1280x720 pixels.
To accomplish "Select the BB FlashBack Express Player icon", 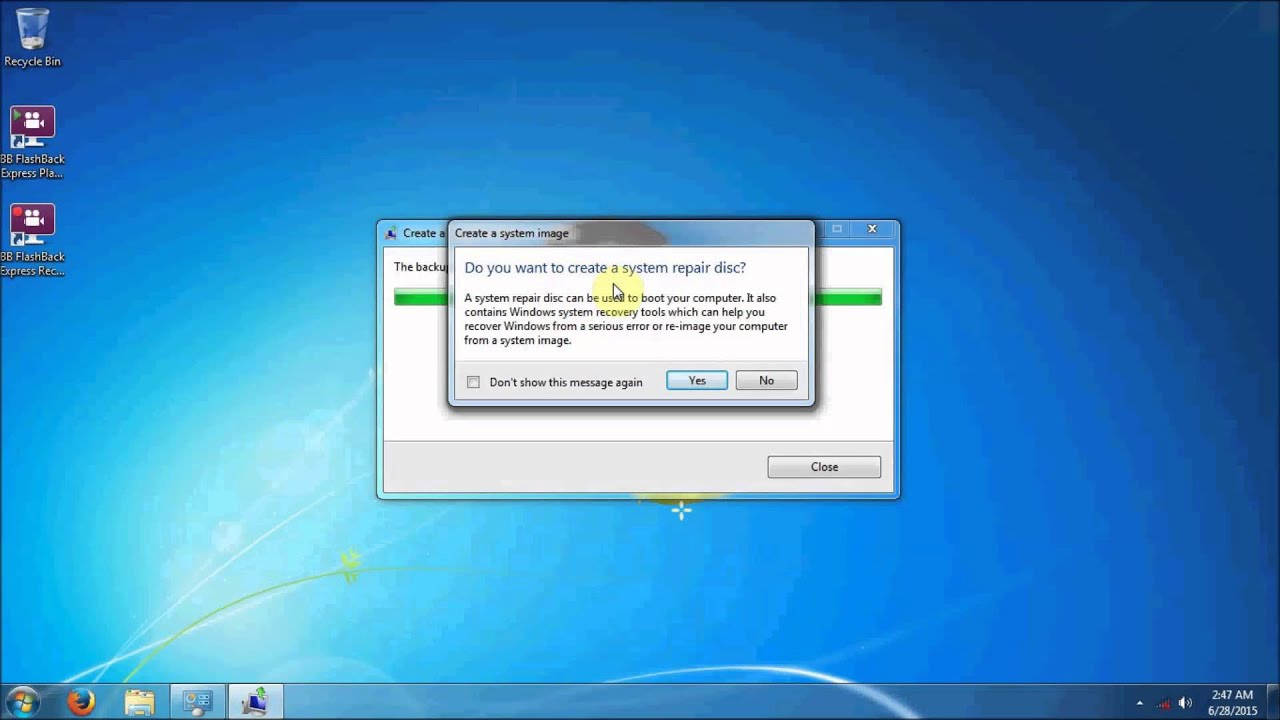I will coord(32,143).
